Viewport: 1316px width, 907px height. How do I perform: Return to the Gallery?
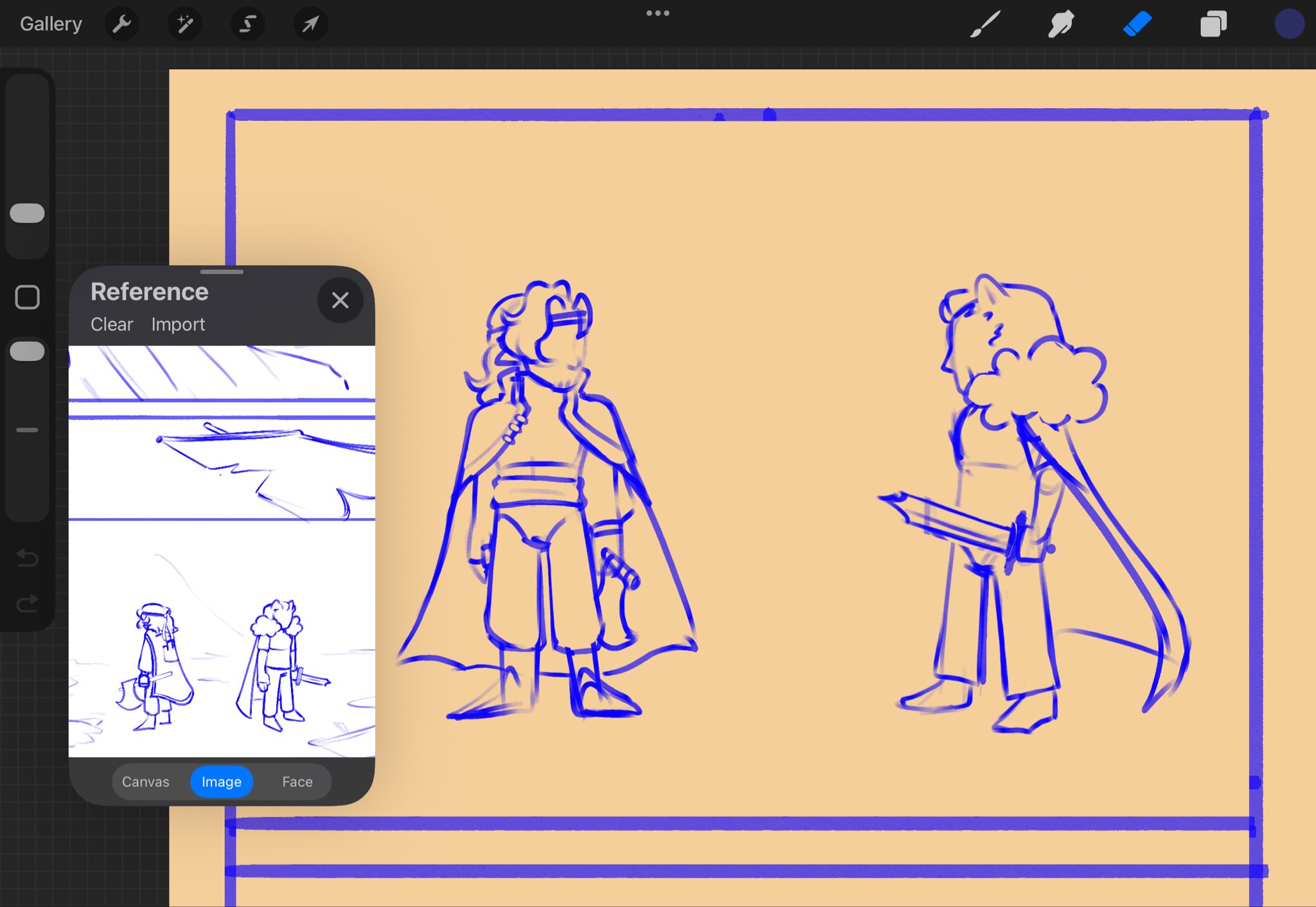(x=51, y=24)
